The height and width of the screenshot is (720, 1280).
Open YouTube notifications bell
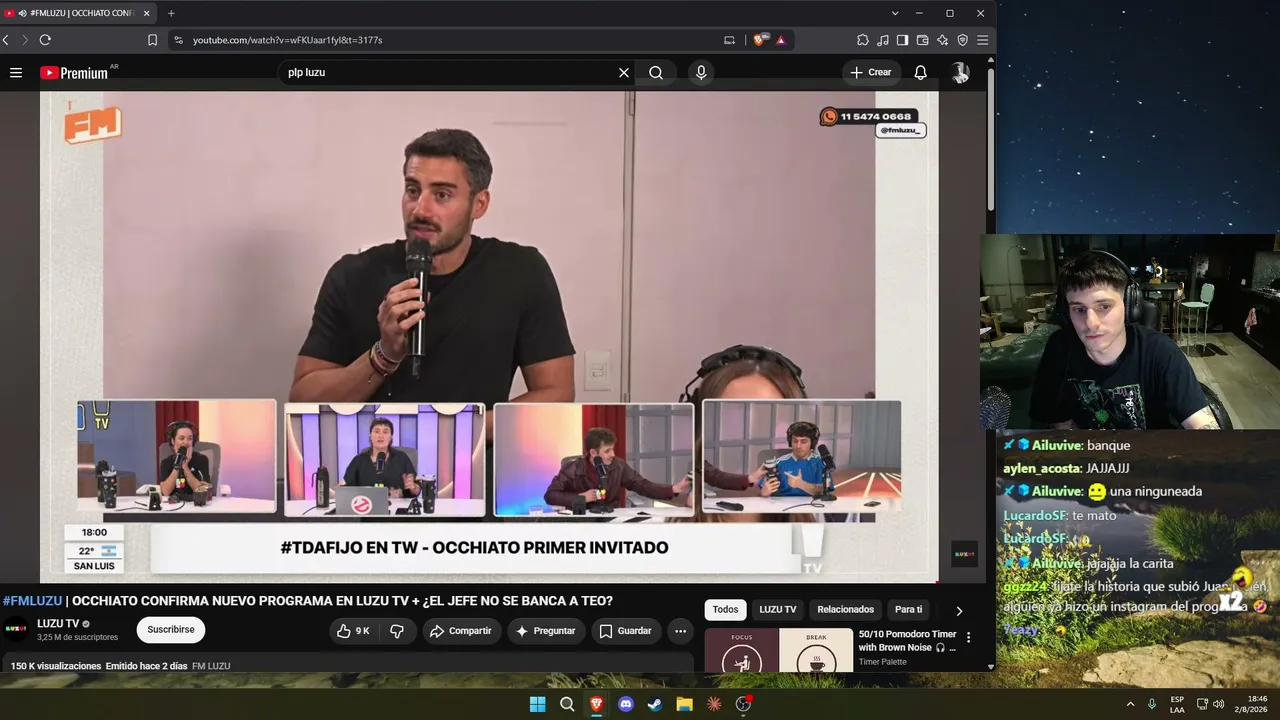[921, 73]
